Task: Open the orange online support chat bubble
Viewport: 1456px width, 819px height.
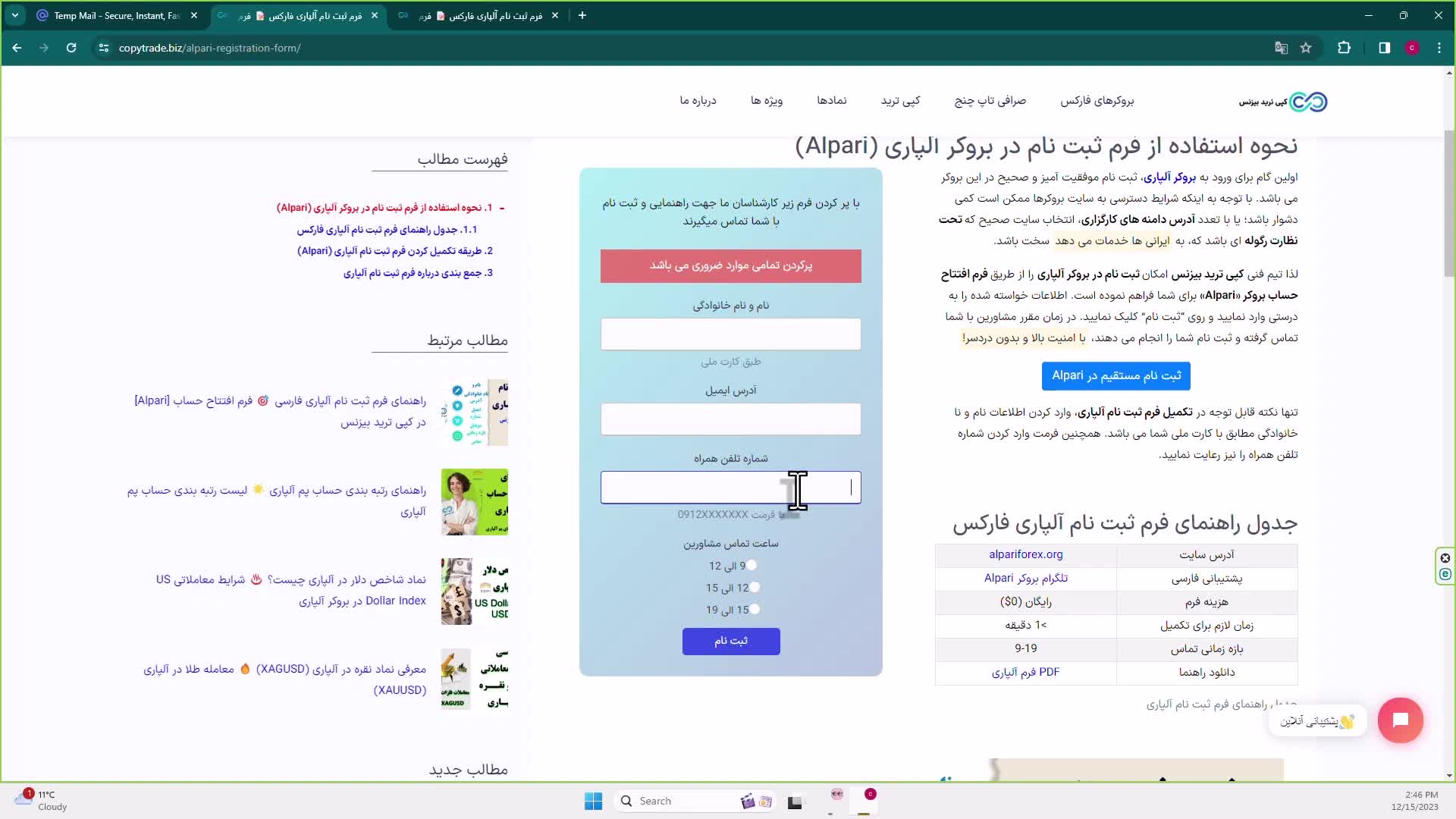Action: pyautogui.click(x=1400, y=720)
